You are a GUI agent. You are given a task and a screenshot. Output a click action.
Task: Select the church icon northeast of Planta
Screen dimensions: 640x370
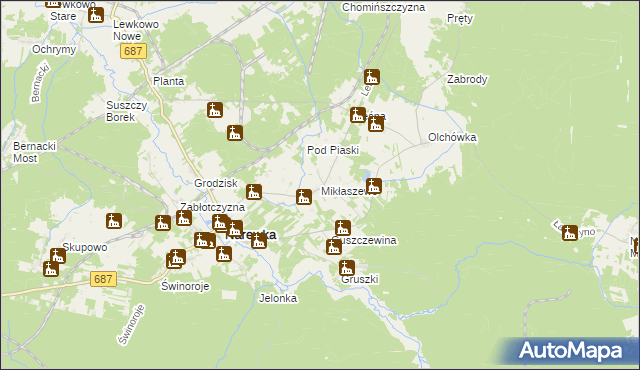click(215, 110)
